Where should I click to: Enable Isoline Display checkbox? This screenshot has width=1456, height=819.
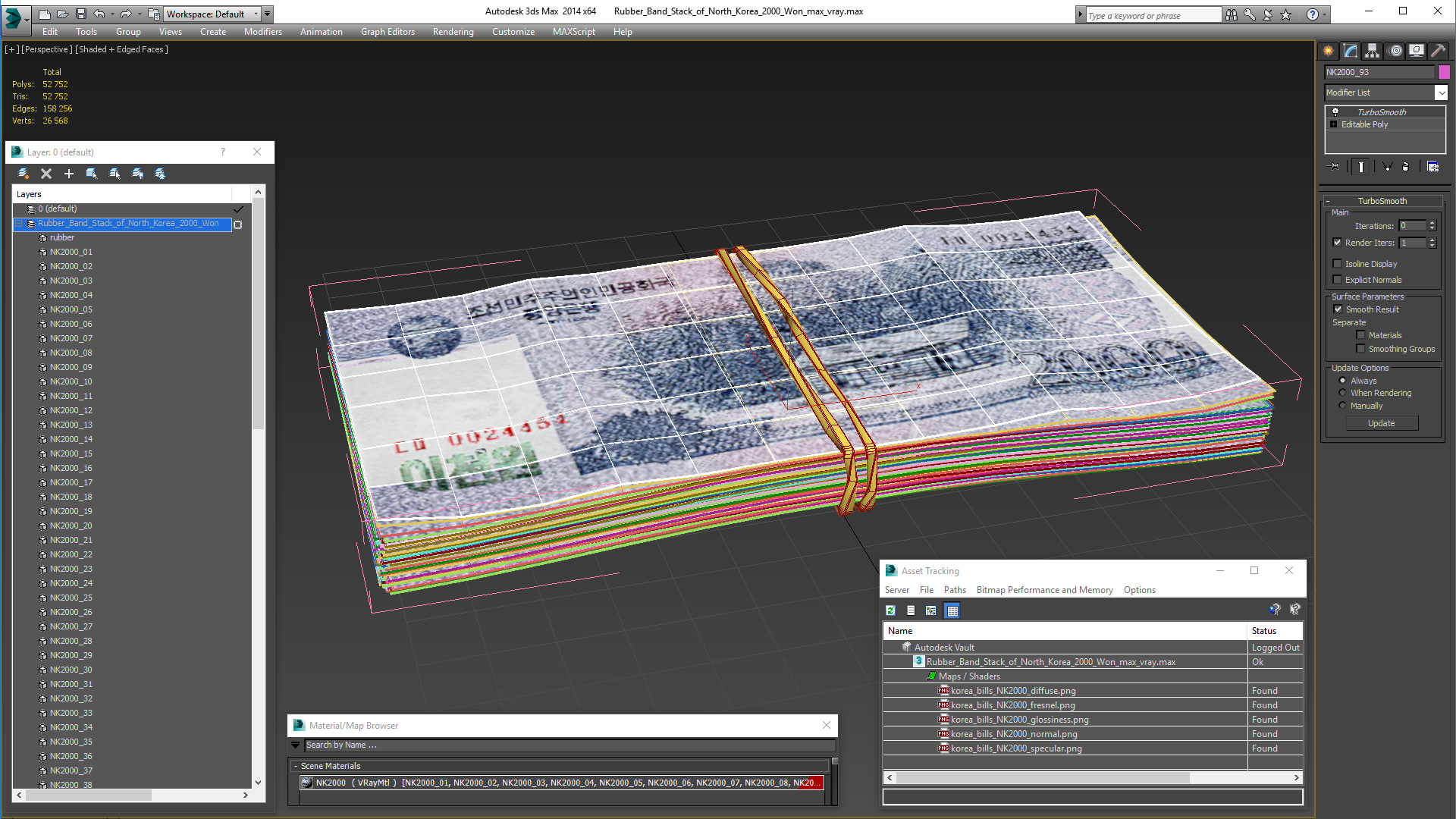pyautogui.click(x=1338, y=264)
